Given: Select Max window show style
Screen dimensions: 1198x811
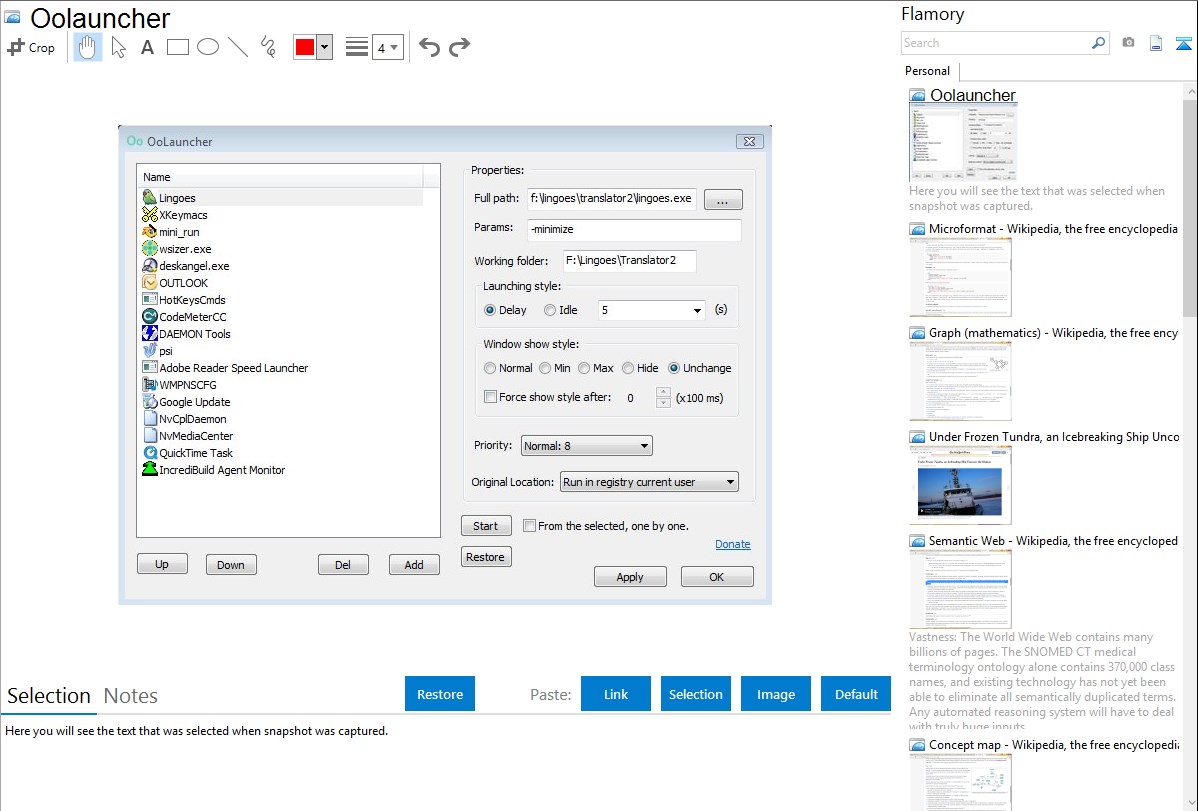Looking at the screenshot, I should coord(596,368).
